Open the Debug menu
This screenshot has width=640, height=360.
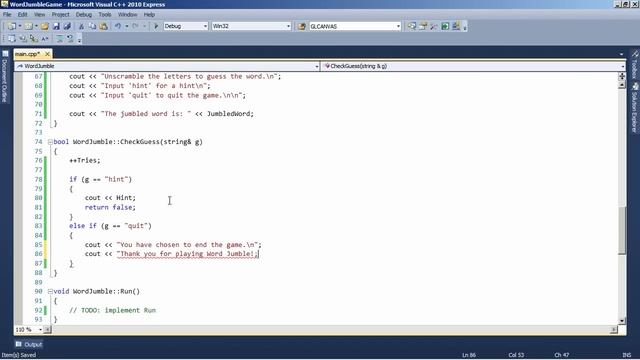point(84,14)
